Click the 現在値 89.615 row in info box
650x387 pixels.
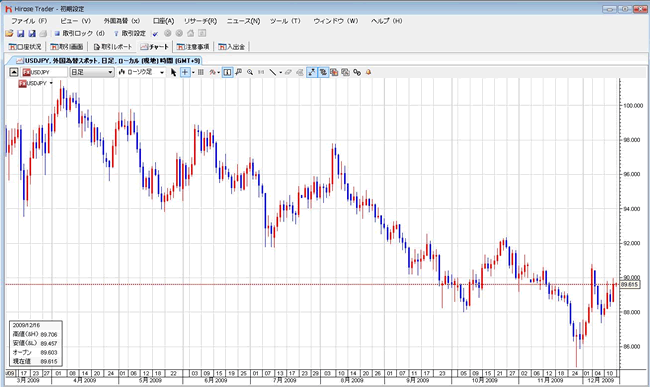pyautogui.click(x=35, y=361)
